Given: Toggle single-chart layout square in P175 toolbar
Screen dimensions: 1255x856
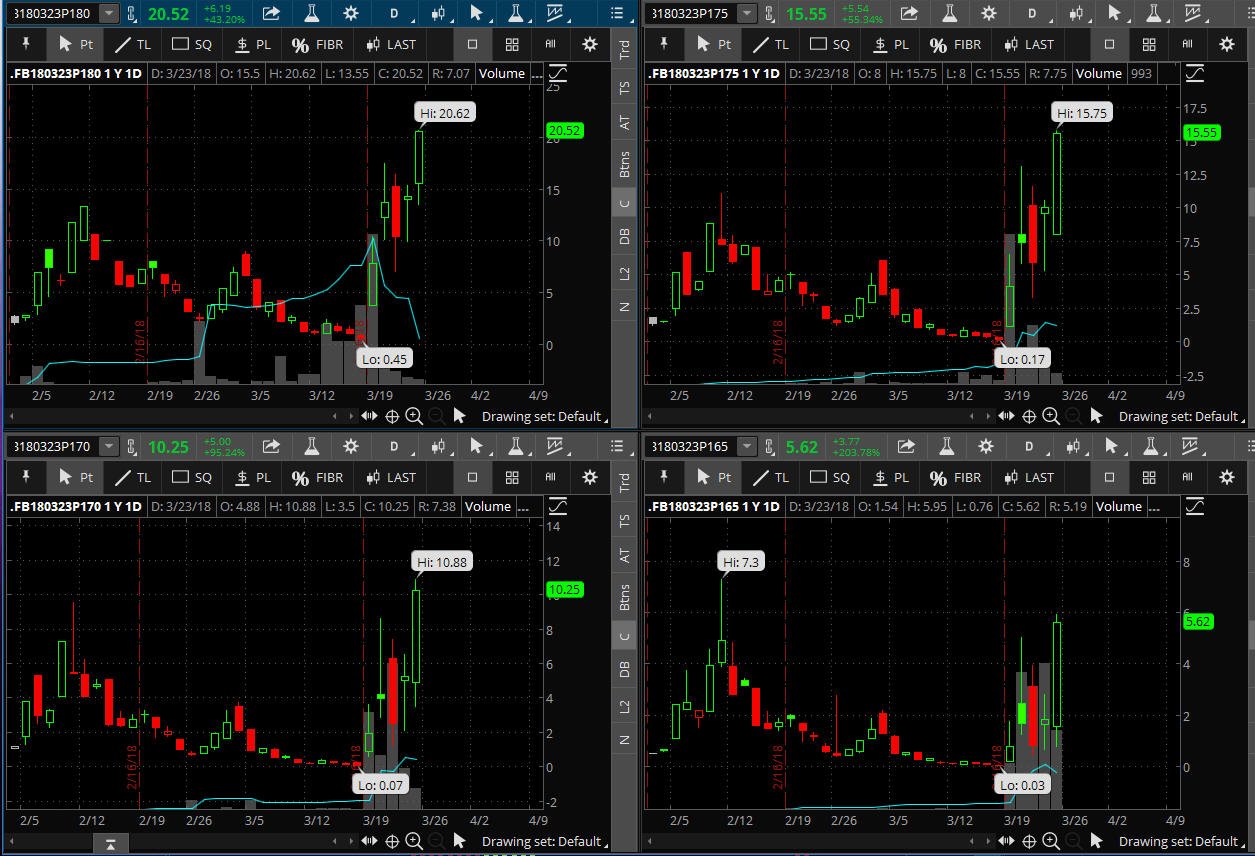Looking at the screenshot, I should (1109, 44).
